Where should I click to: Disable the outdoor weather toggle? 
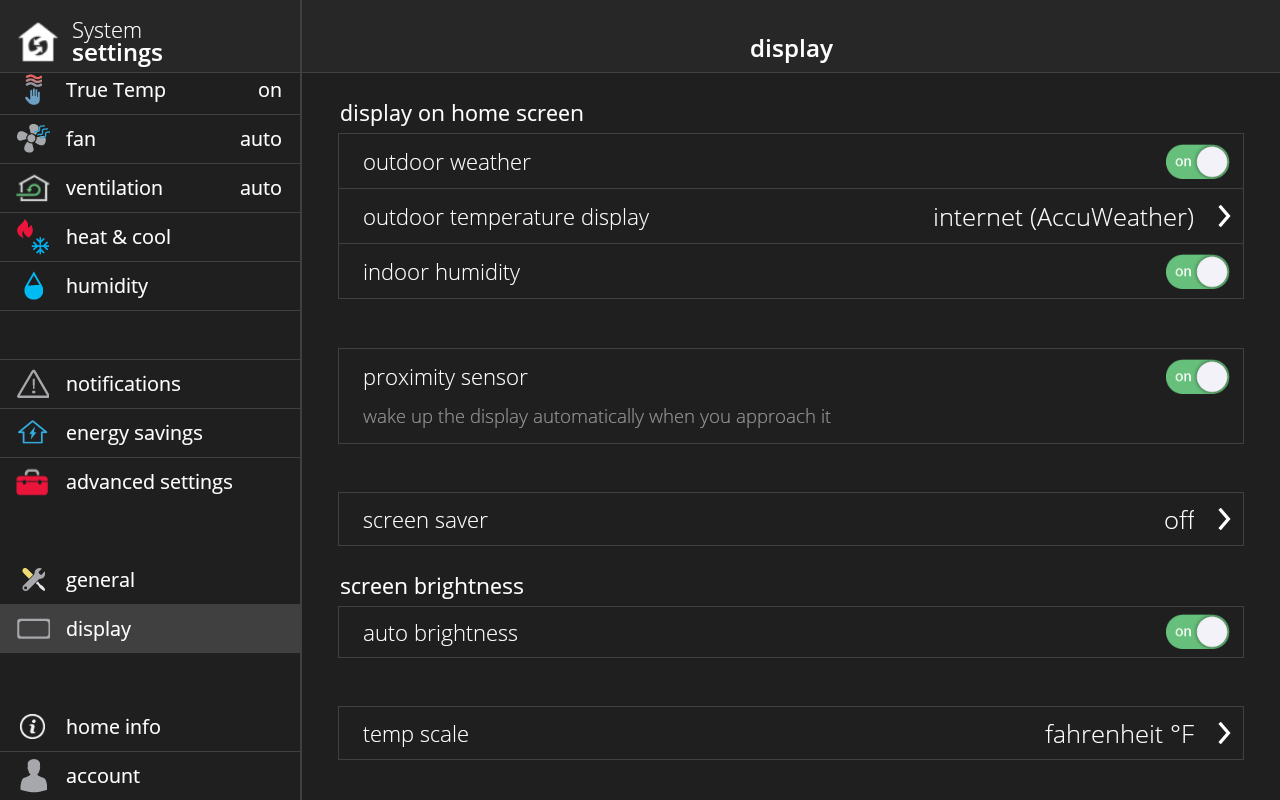pyautogui.click(x=1197, y=162)
